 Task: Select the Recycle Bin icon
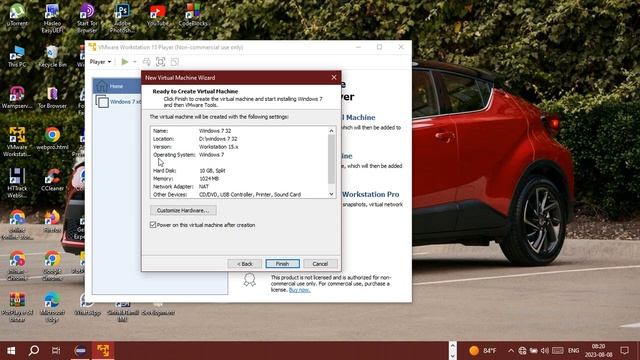pyautogui.click(x=52, y=56)
